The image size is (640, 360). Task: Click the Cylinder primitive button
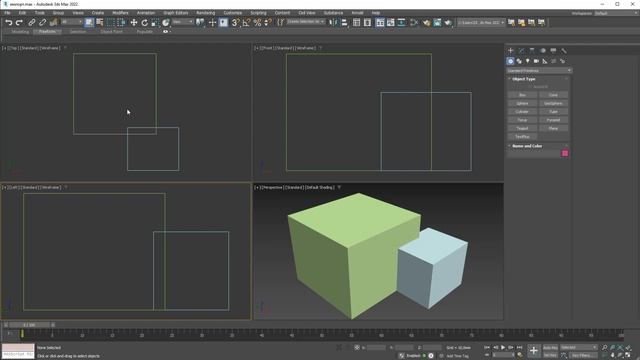point(522,111)
